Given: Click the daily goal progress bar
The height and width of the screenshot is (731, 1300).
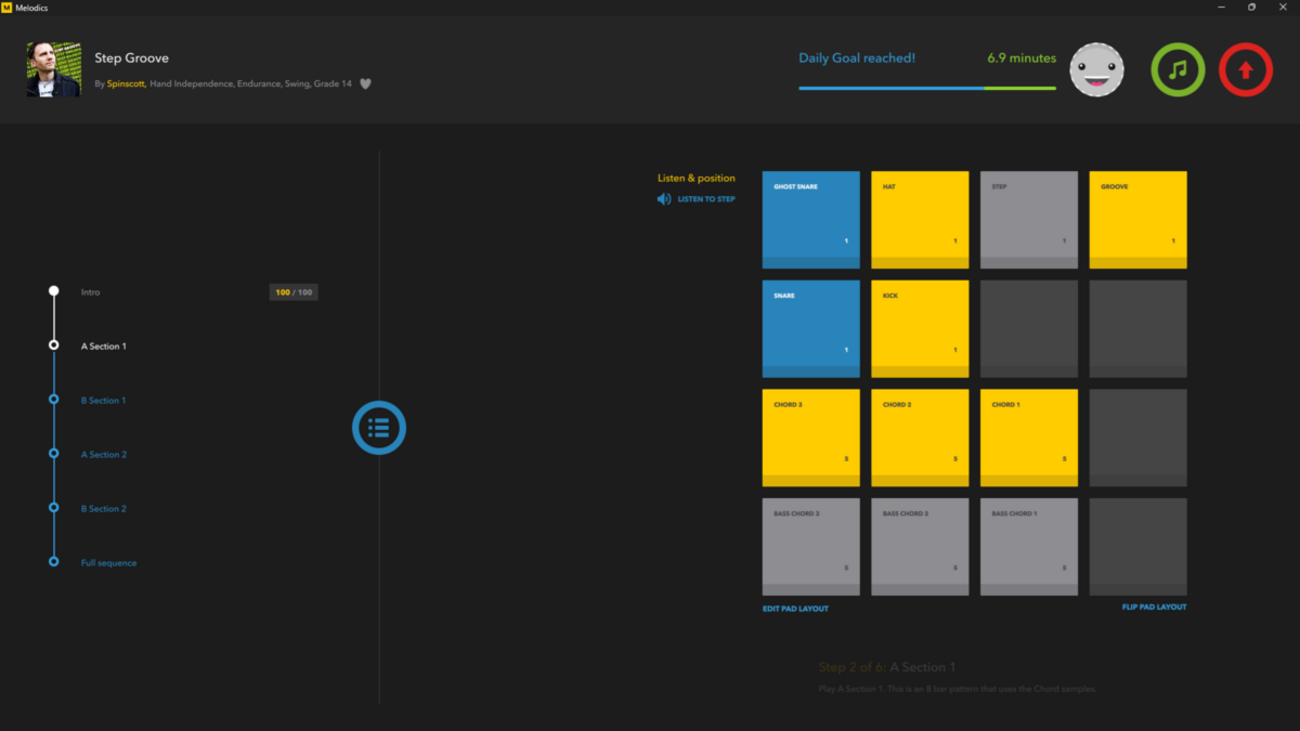Looking at the screenshot, I should (x=926, y=88).
